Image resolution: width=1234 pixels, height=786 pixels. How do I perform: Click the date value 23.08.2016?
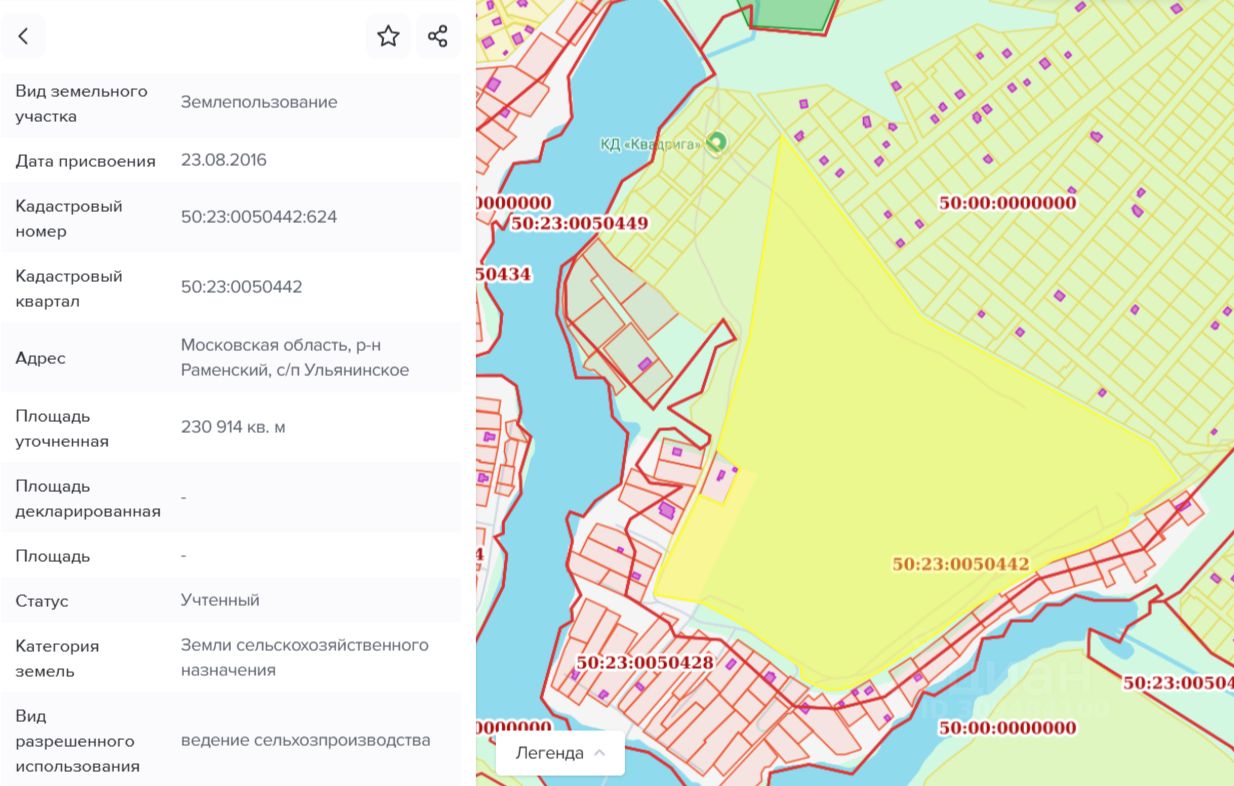[224, 160]
